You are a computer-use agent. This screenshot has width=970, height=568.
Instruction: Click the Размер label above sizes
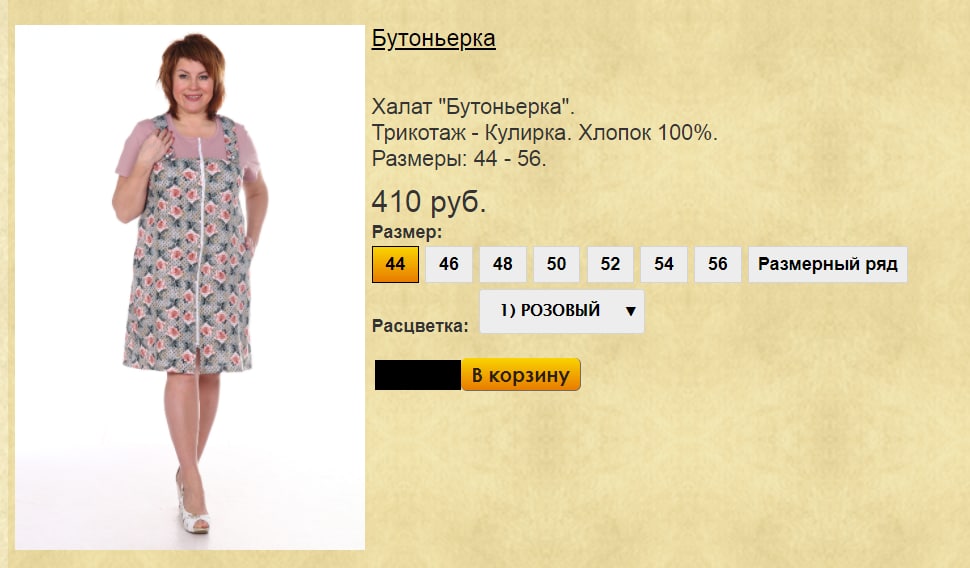tap(407, 232)
